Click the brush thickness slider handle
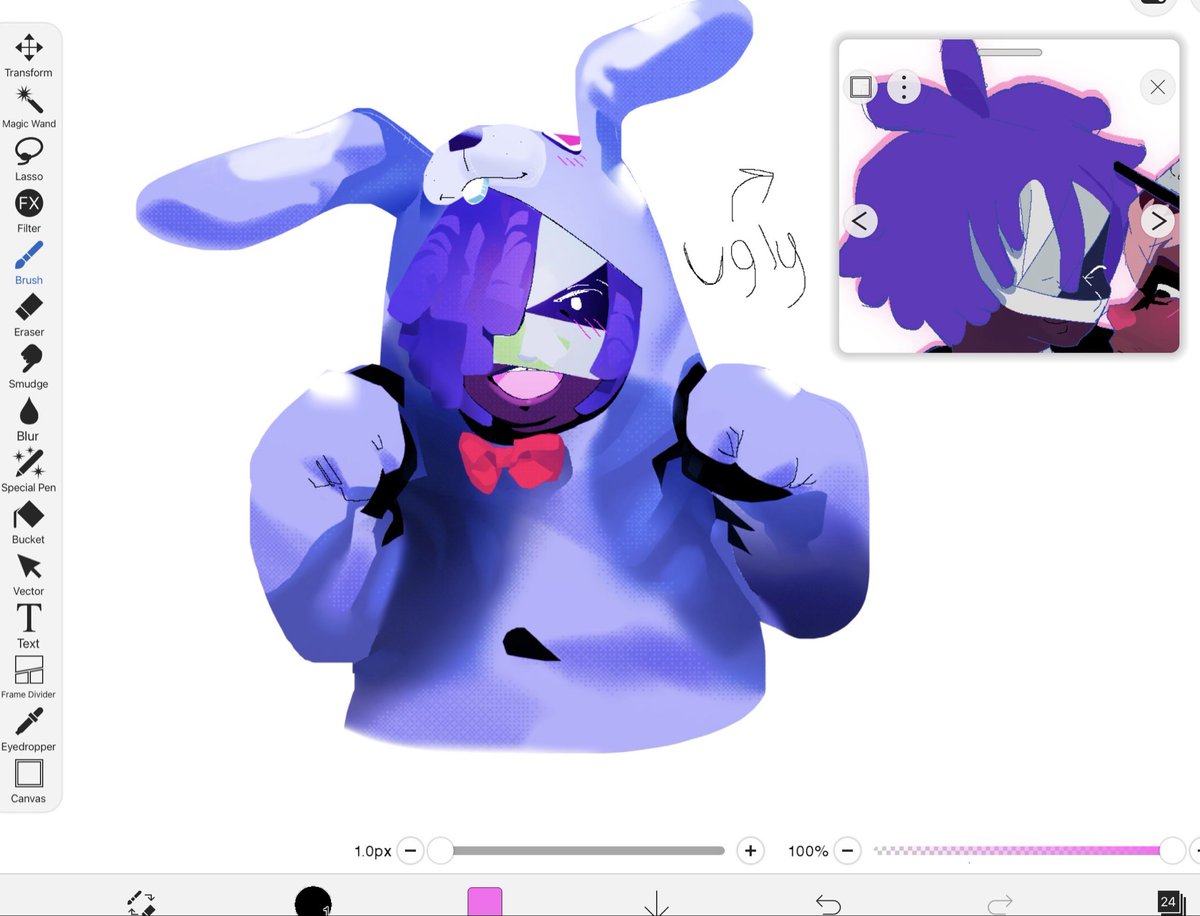Viewport: 1200px width, 916px height. [x=440, y=851]
